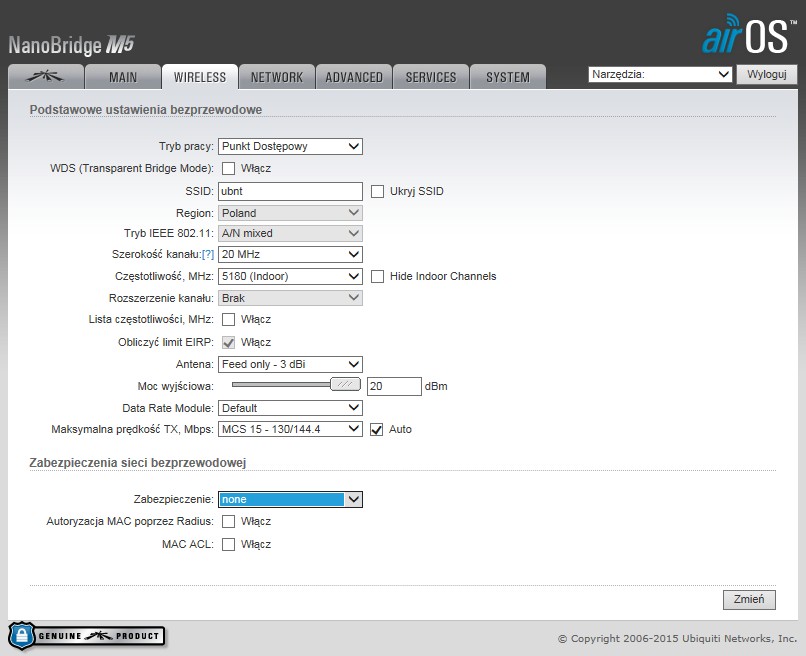Toggle Hide Indoor Channels checkbox
The height and width of the screenshot is (656, 806).
pyautogui.click(x=377, y=276)
